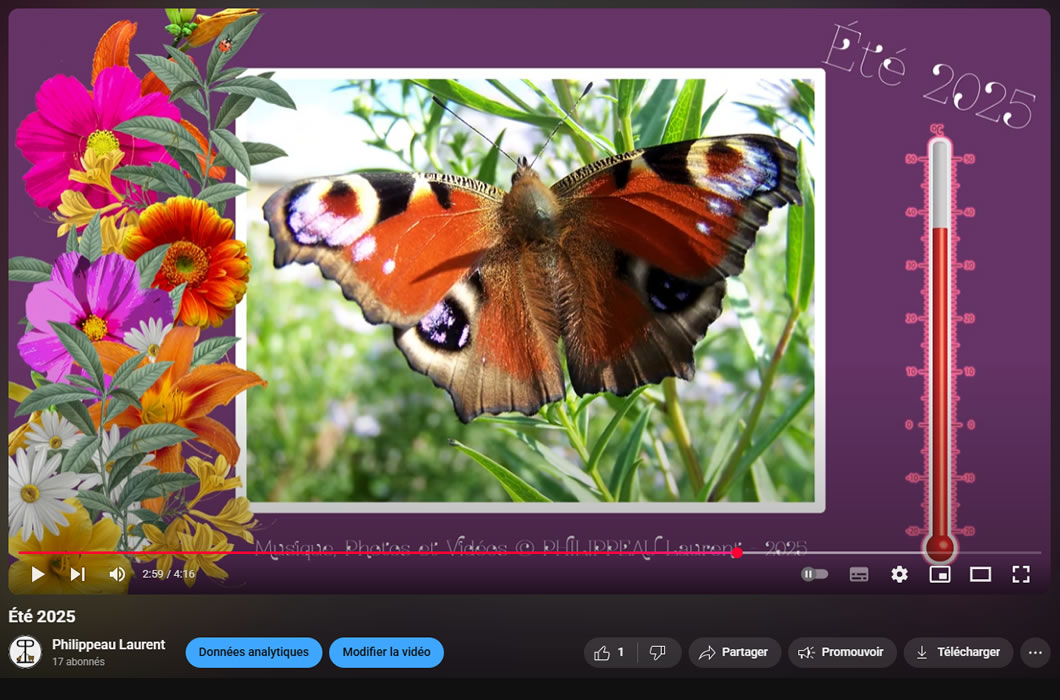Mute the video with the speaker icon

[x=117, y=574]
